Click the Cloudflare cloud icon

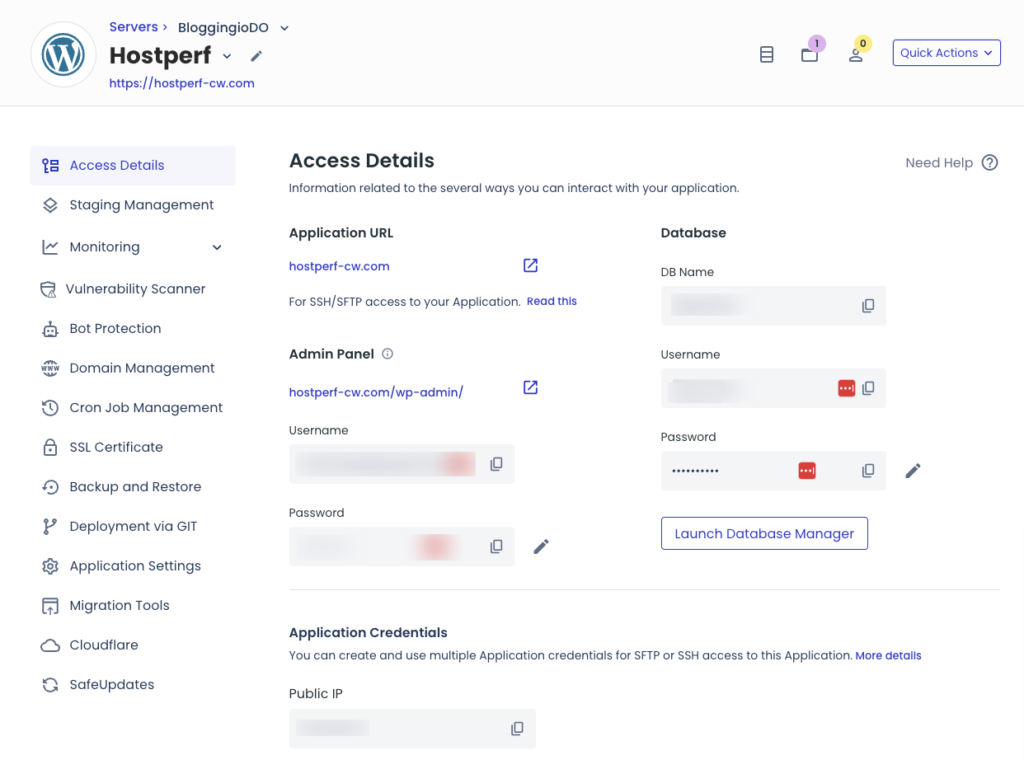coord(50,646)
